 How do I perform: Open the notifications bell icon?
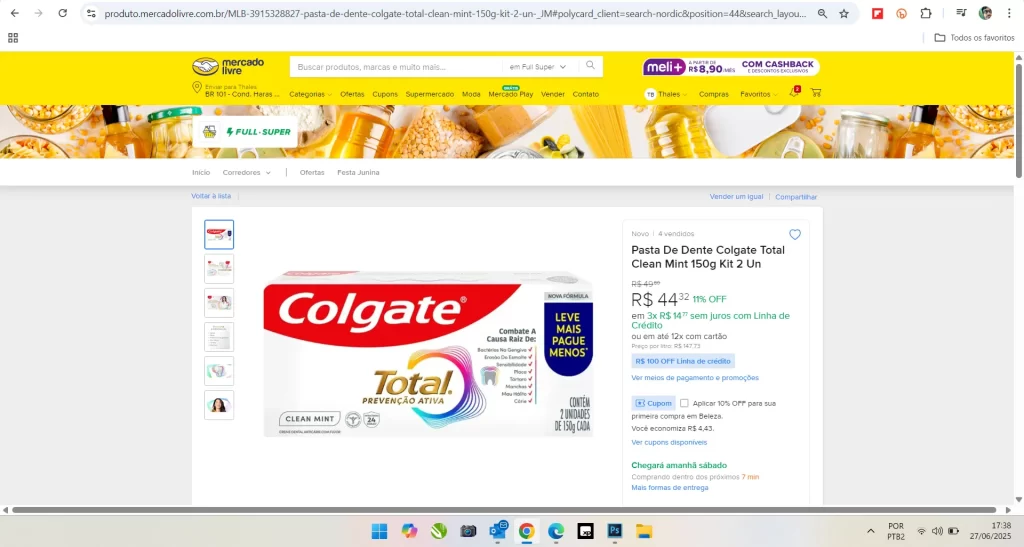point(794,93)
